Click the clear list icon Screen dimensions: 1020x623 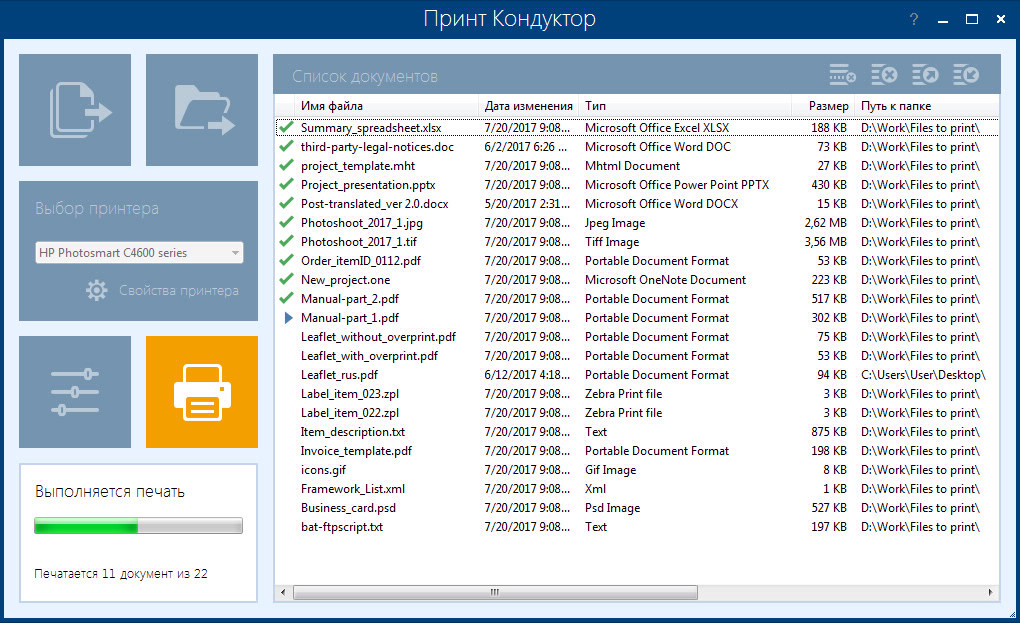point(884,75)
